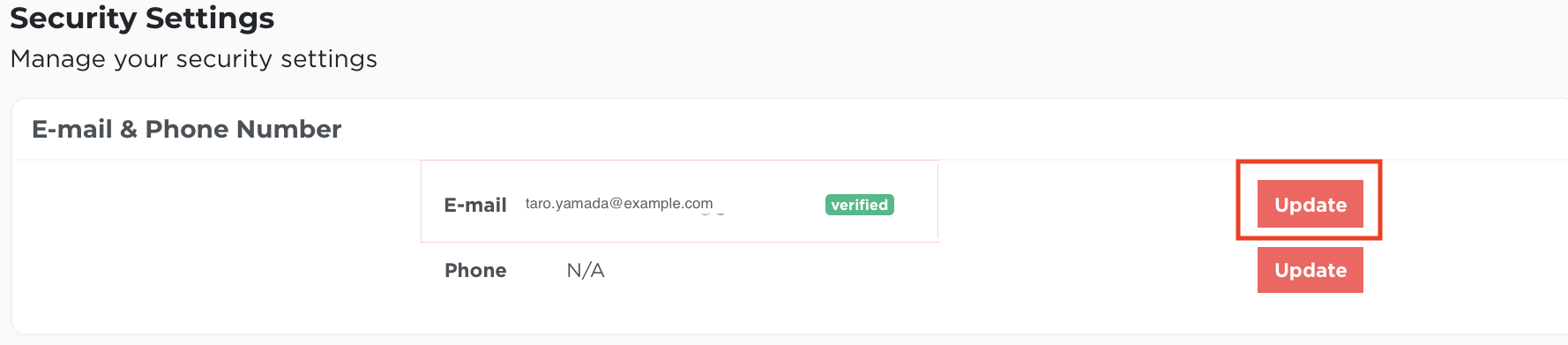
Task: Click the verified status tag beside the email
Action: coord(860,205)
